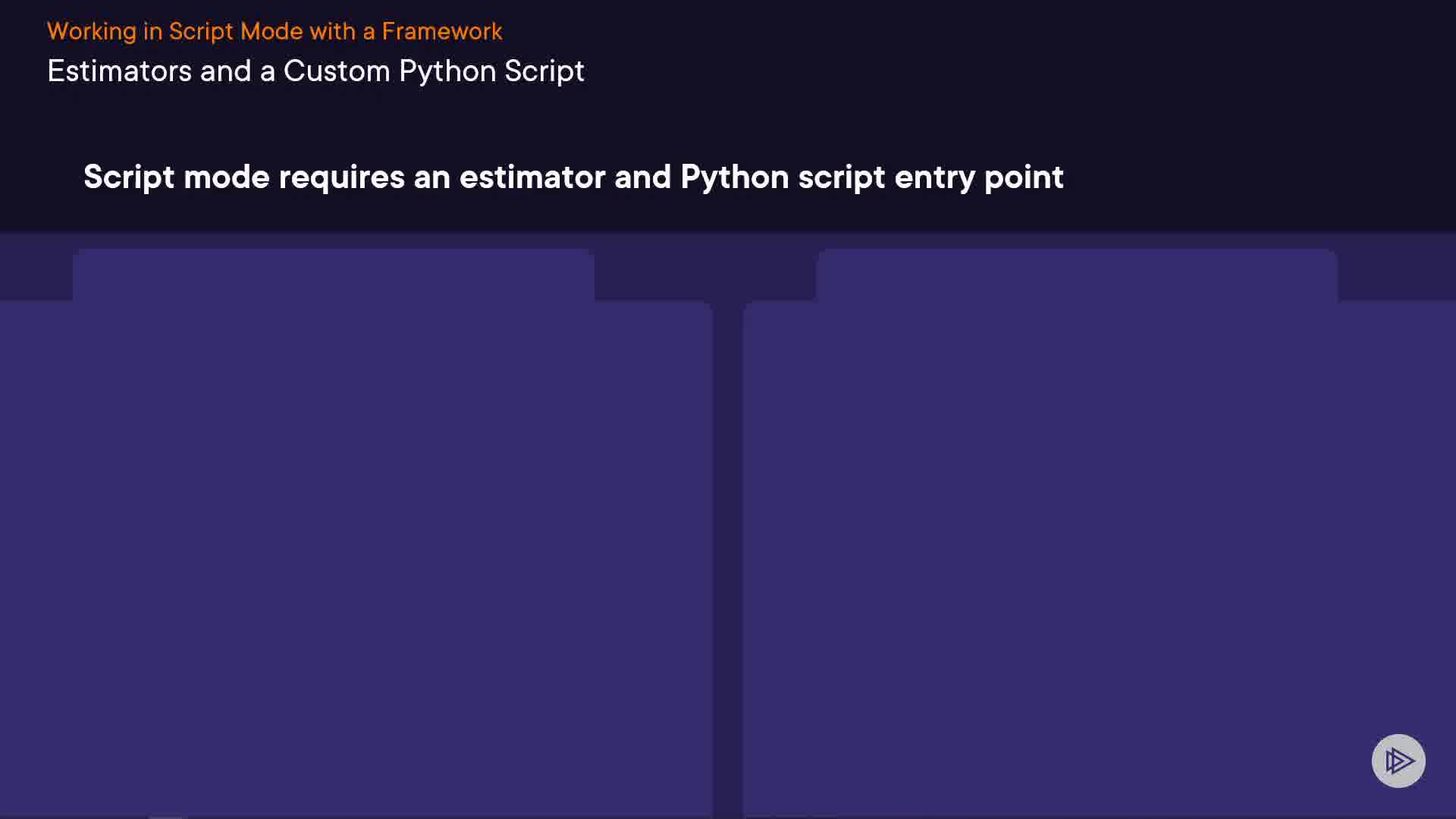Click the Pluralsight play logo icon

tap(1398, 761)
